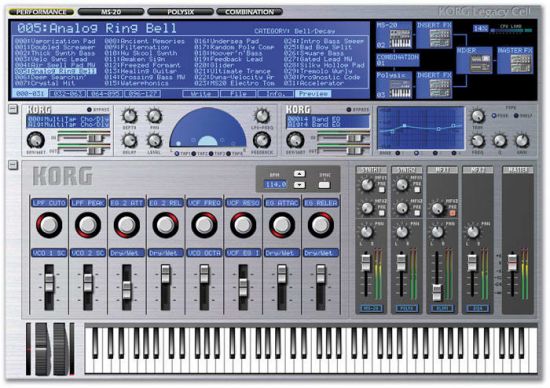Toggle BYPASS on the 4 Band EQ effect
This screenshot has width=550, height=388.
point(349,110)
